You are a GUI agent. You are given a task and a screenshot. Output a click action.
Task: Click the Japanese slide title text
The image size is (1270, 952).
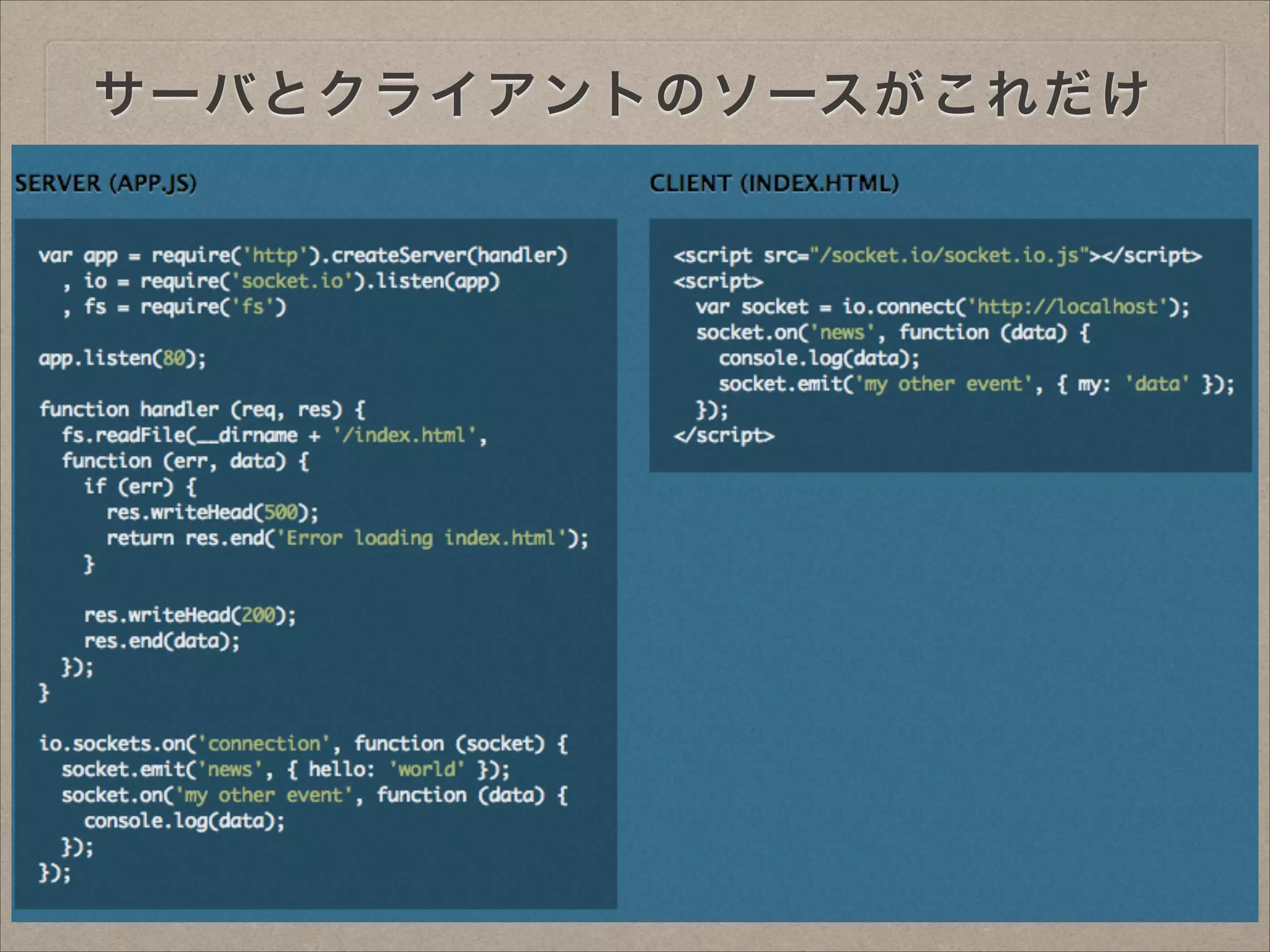(x=621, y=94)
